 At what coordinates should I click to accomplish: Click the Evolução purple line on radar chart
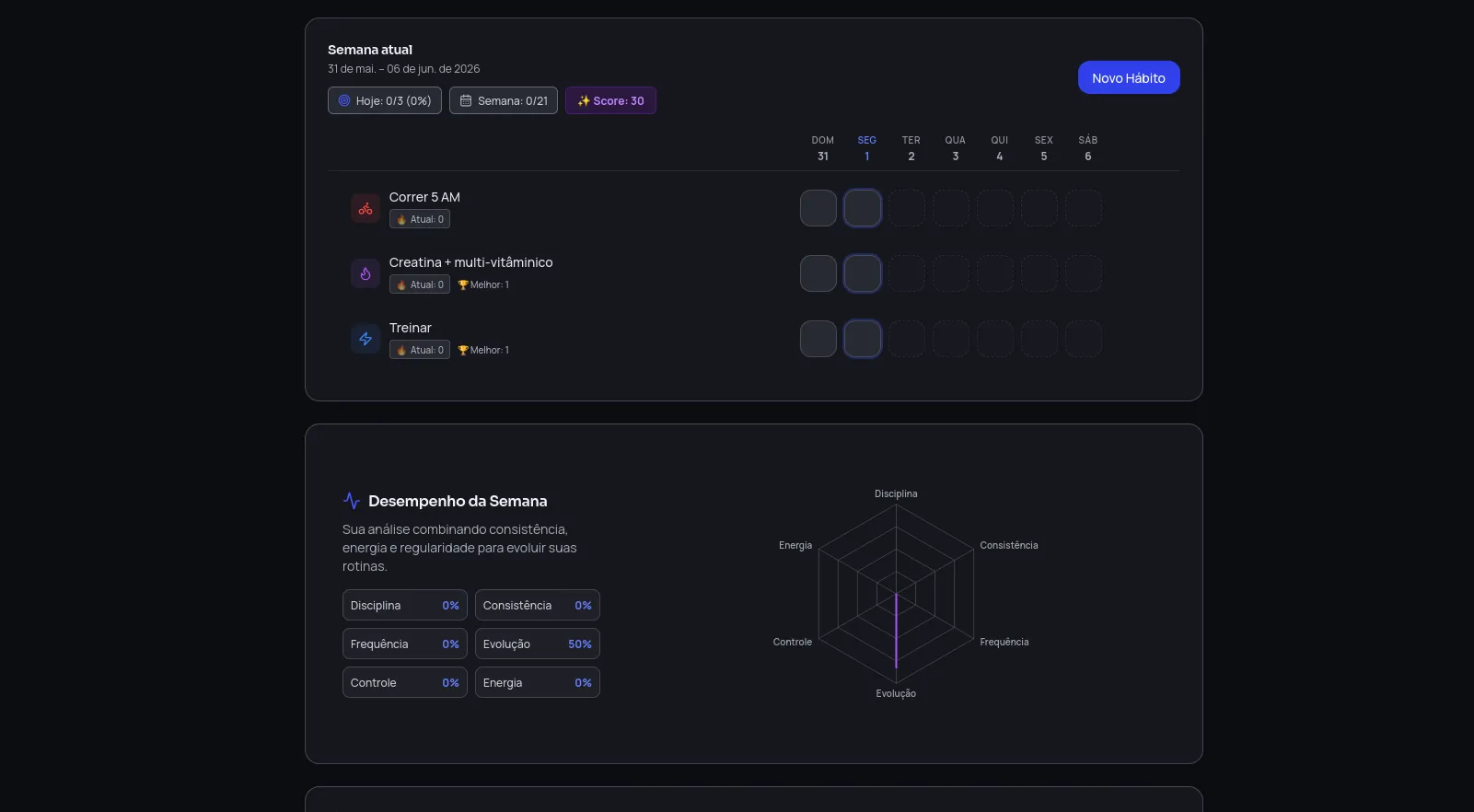click(896, 631)
